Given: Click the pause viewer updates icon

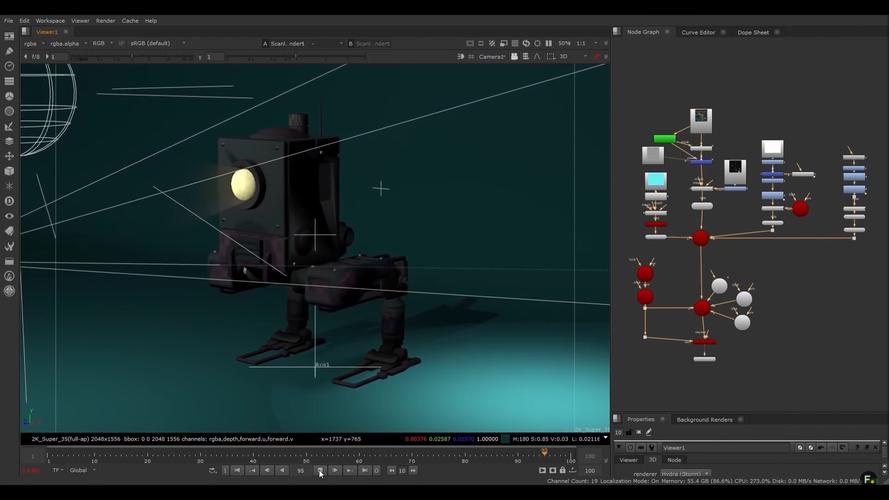Looking at the screenshot, I should coord(548,43).
